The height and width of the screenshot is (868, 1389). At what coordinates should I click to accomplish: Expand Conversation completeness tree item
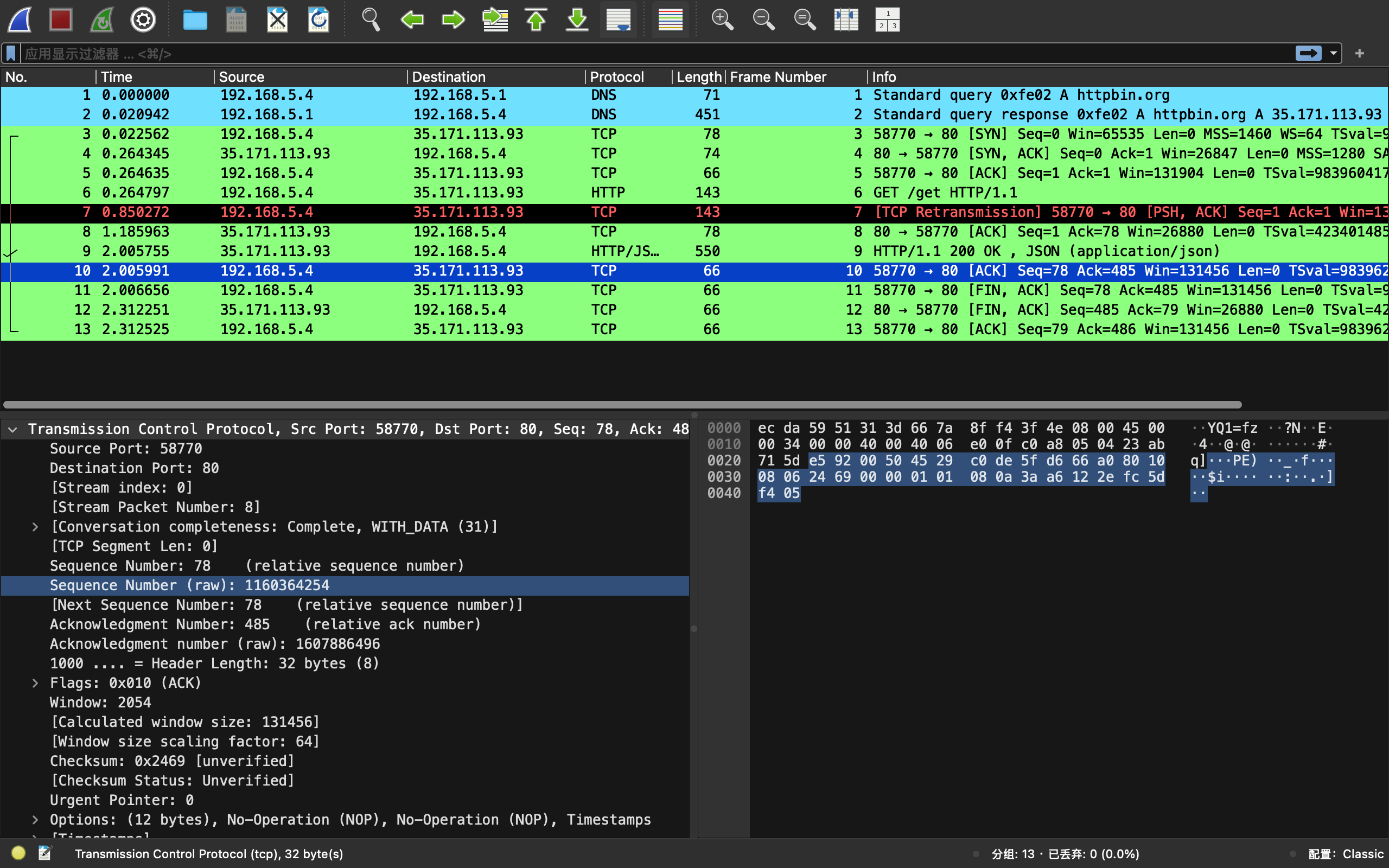[35, 527]
